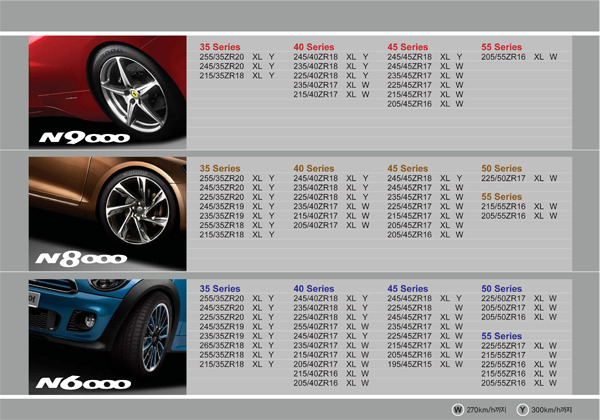Select 215/55ZR17 tire size row
Image resolution: width=600 pixels, height=420 pixels.
(x=519, y=355)
